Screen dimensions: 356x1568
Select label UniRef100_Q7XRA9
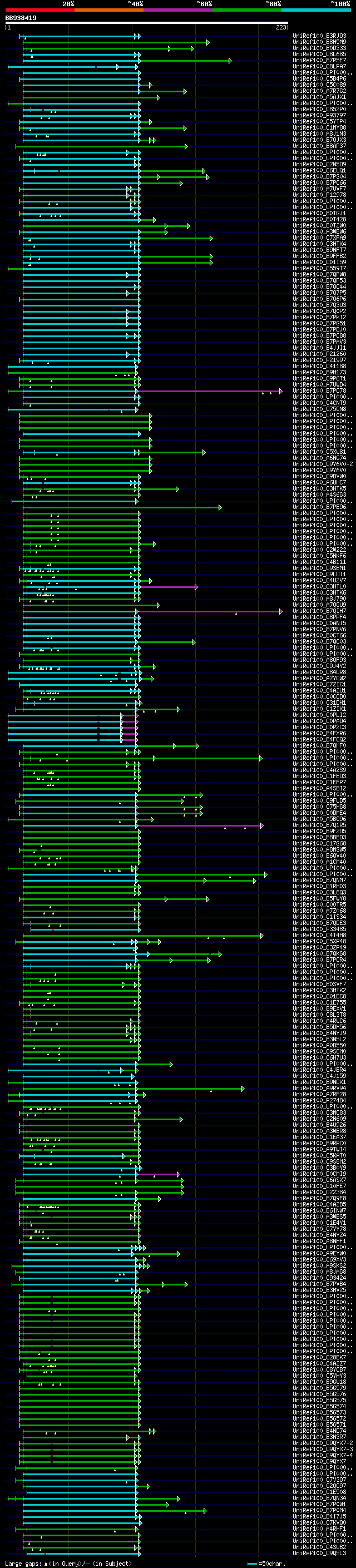pos(319,238)
